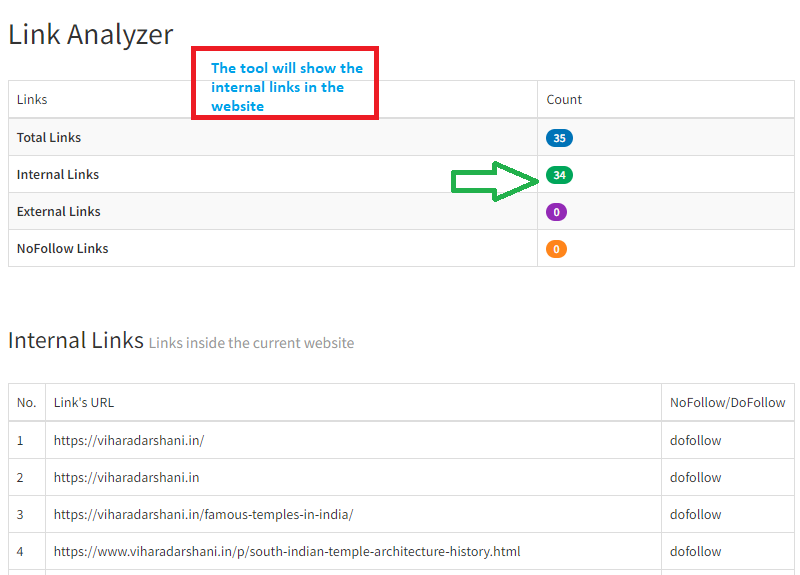Select the 'Internal Links' row label in summary table
The height and width of the screenshot is (575, 800).
tap(58, 174)
